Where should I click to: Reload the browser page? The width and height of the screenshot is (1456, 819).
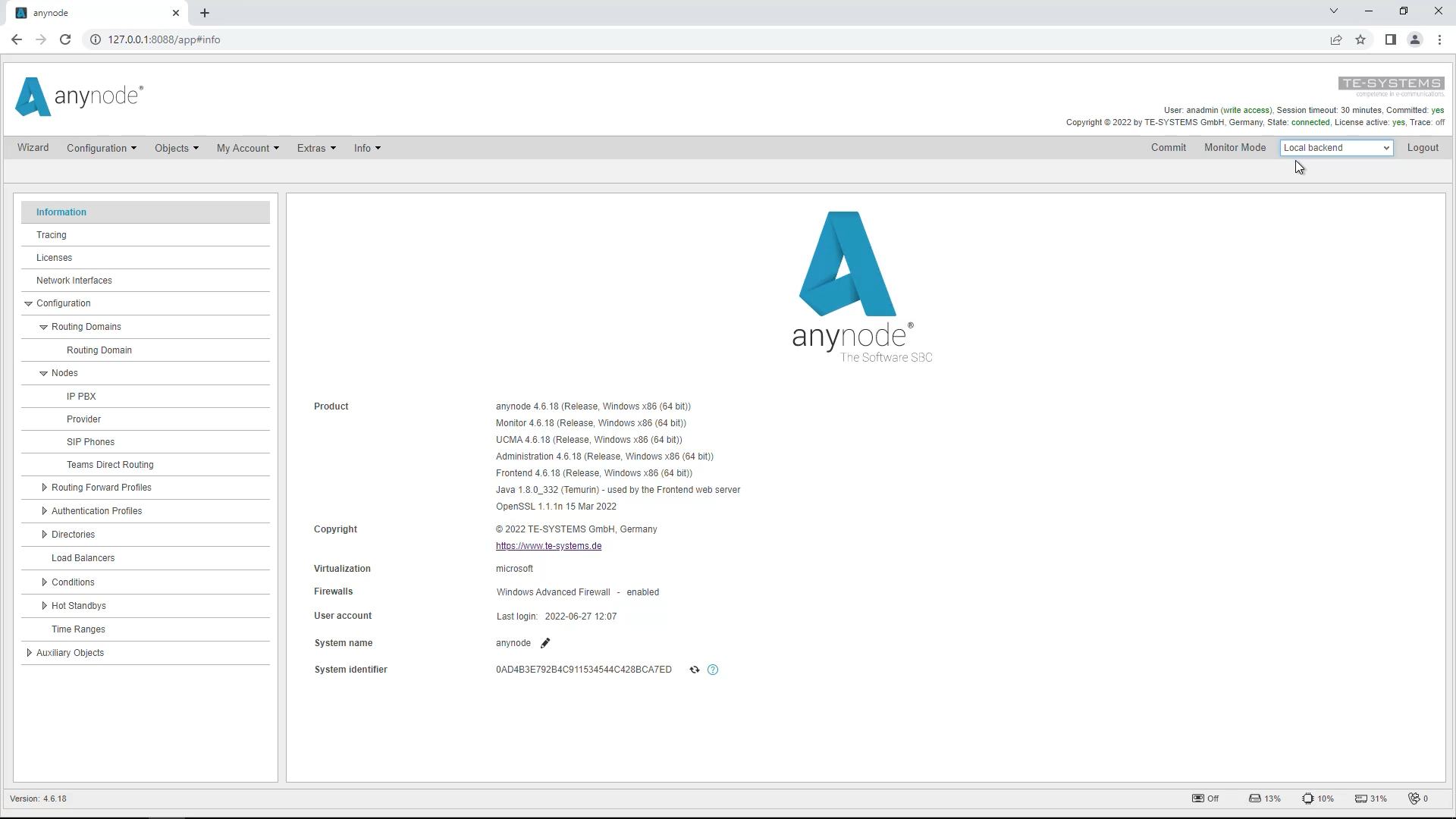(x=65, y=39)
